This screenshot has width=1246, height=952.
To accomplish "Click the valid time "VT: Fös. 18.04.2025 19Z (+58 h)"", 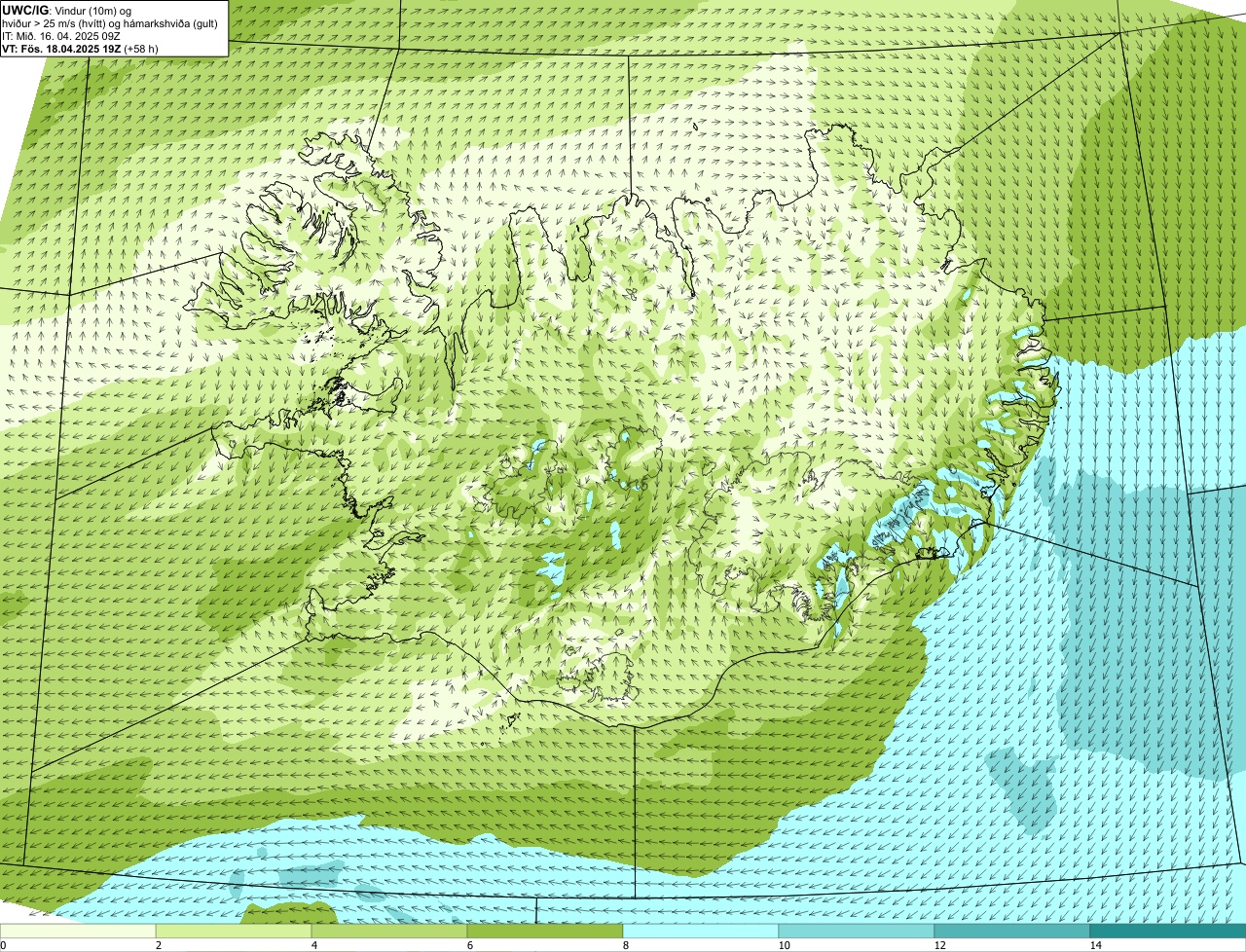I will click(80, 49).
